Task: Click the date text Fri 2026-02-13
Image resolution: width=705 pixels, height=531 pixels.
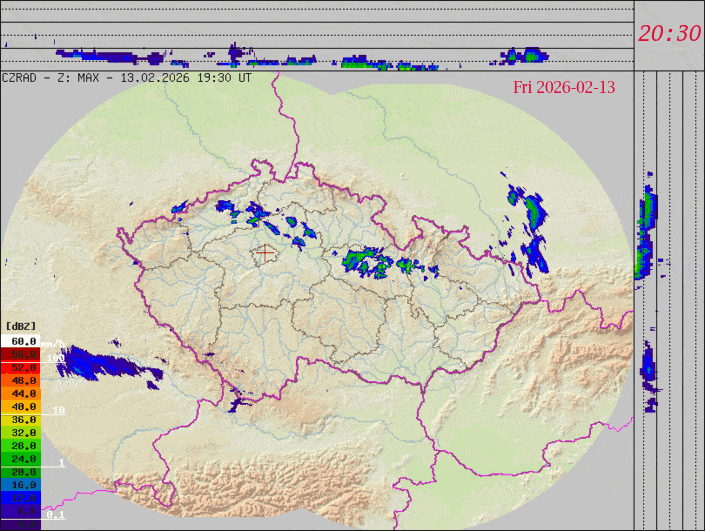Action: 564,88
